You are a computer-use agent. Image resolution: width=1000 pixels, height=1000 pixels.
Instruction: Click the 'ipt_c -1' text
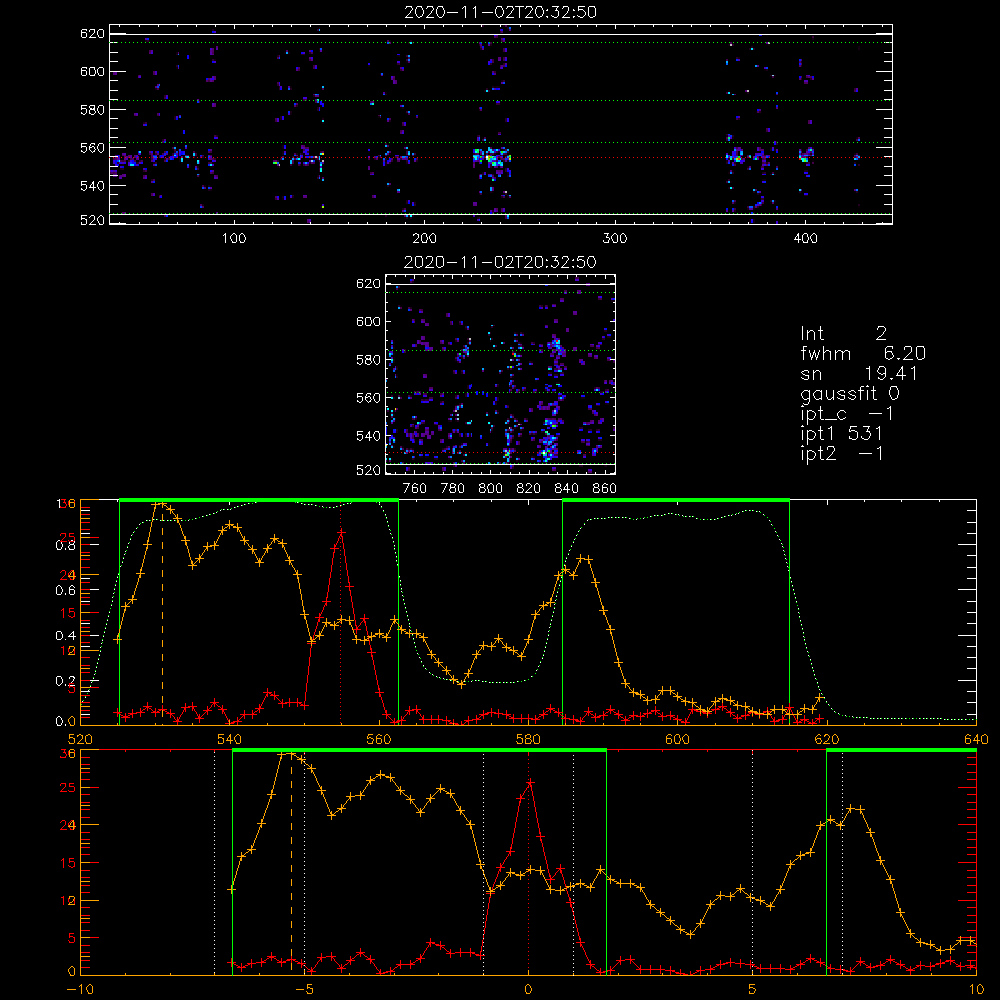tap(847, 414)
